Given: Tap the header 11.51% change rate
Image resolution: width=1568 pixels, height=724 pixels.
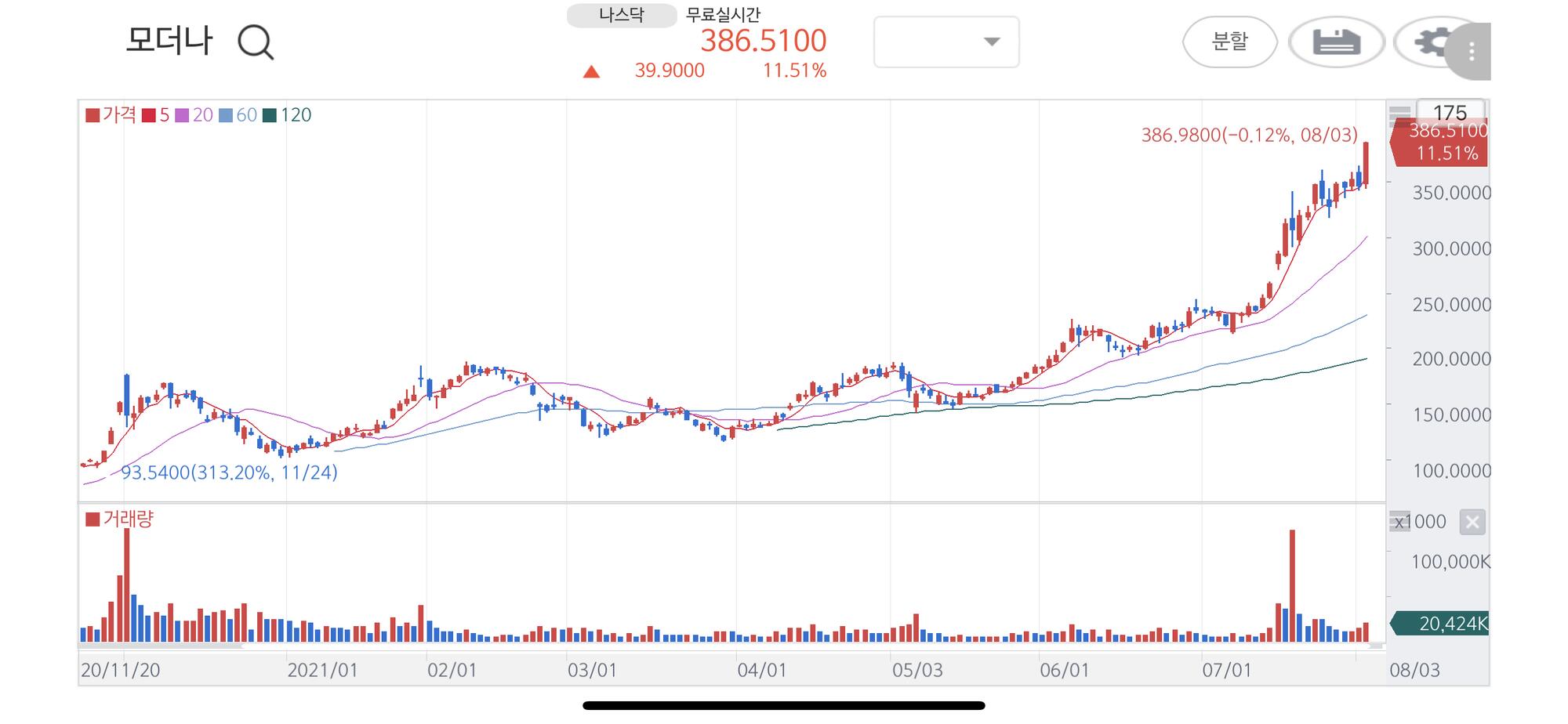Looking at the screenshot, I should 795,71.
